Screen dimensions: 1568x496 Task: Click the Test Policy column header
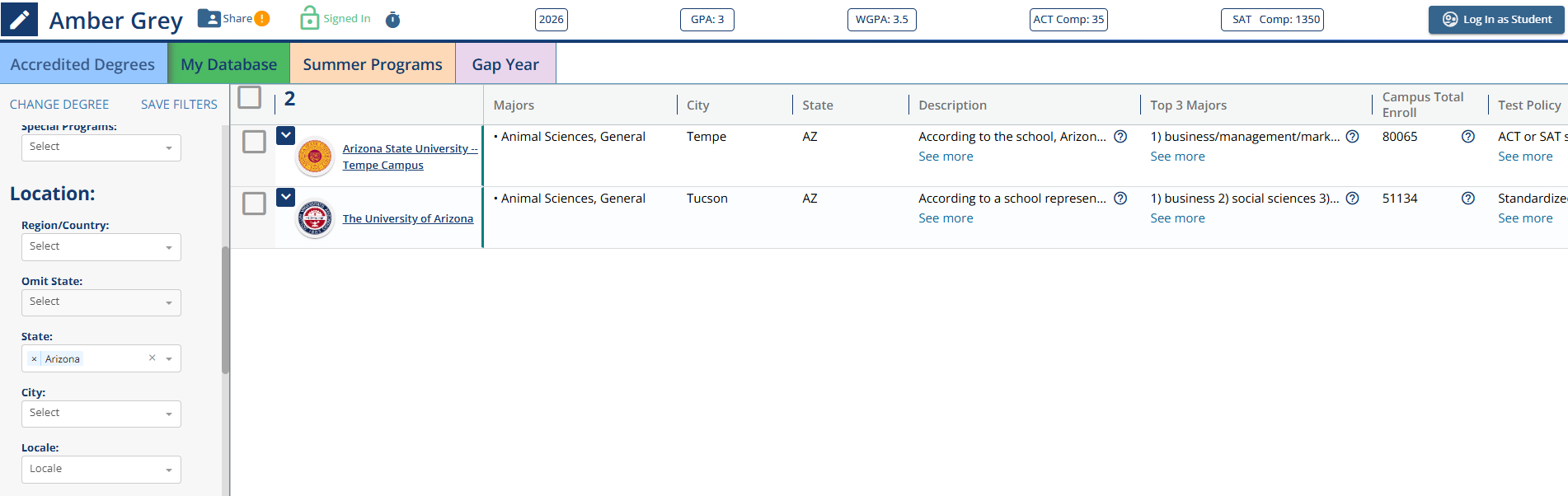point(1529,105)
